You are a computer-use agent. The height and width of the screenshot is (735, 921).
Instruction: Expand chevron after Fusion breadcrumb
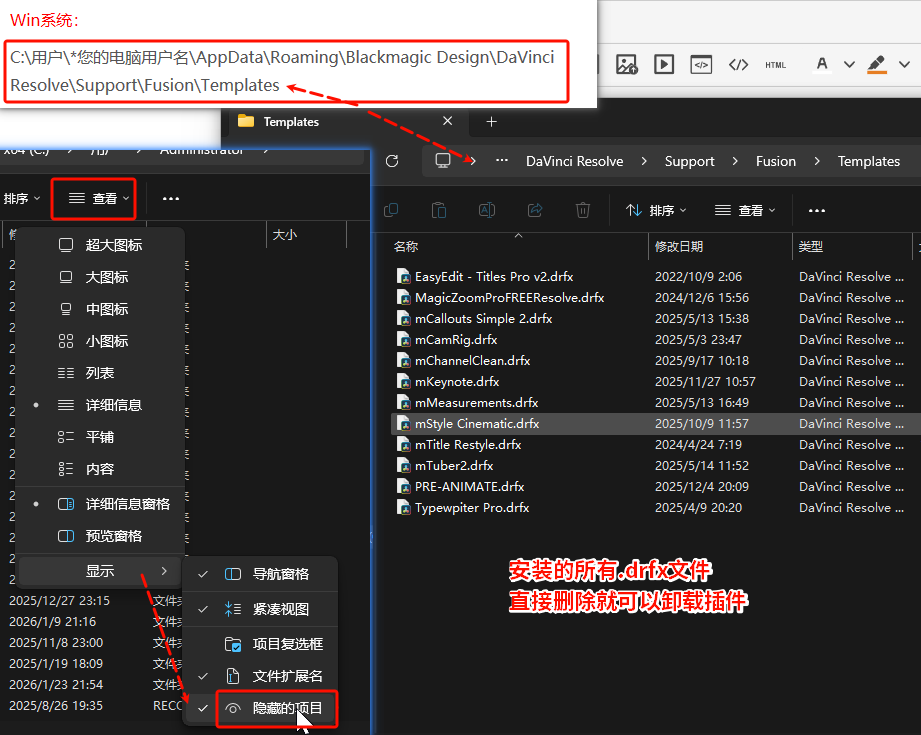pyautogui.click(x=816, y=161)
